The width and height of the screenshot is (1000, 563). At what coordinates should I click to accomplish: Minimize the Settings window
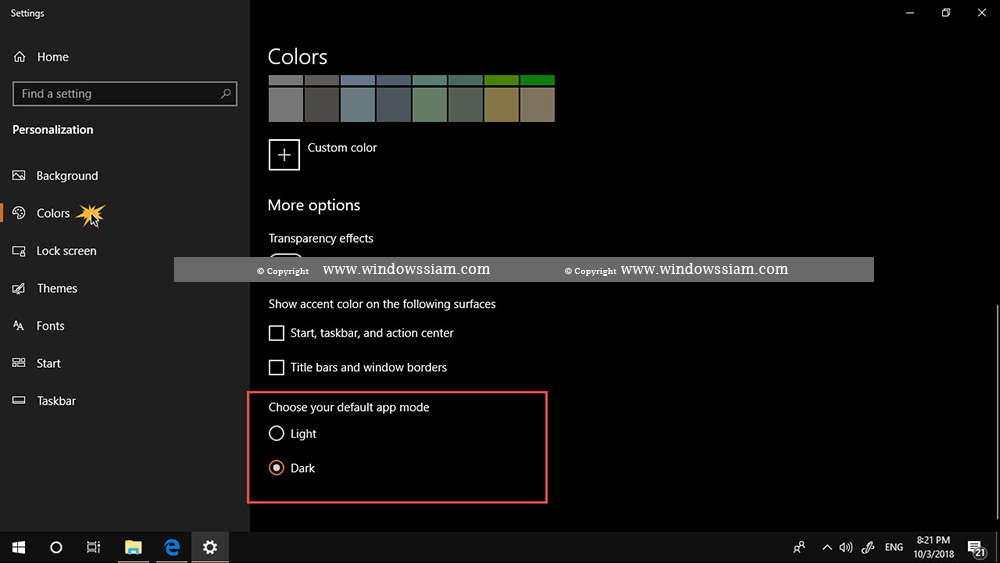910,13
